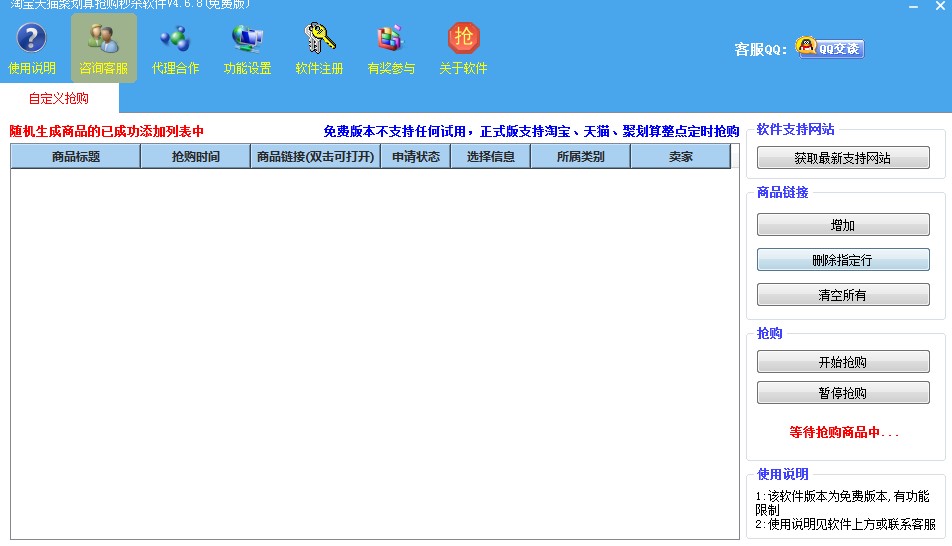Viewport: 952px width, 546px height.
Task: Click 获取最新支持网站 button
Action: 843,158
